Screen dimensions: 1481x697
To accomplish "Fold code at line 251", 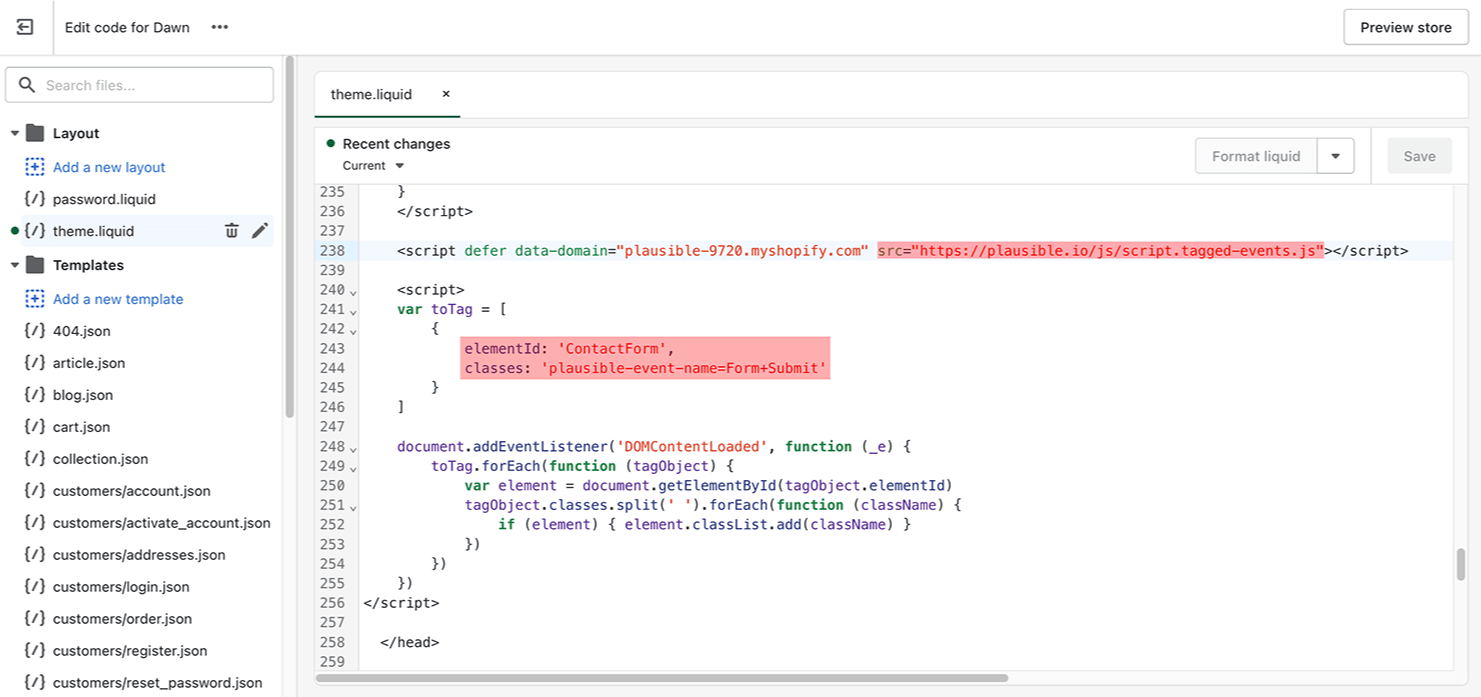I will pyautogui.click(x=353, y=507).
